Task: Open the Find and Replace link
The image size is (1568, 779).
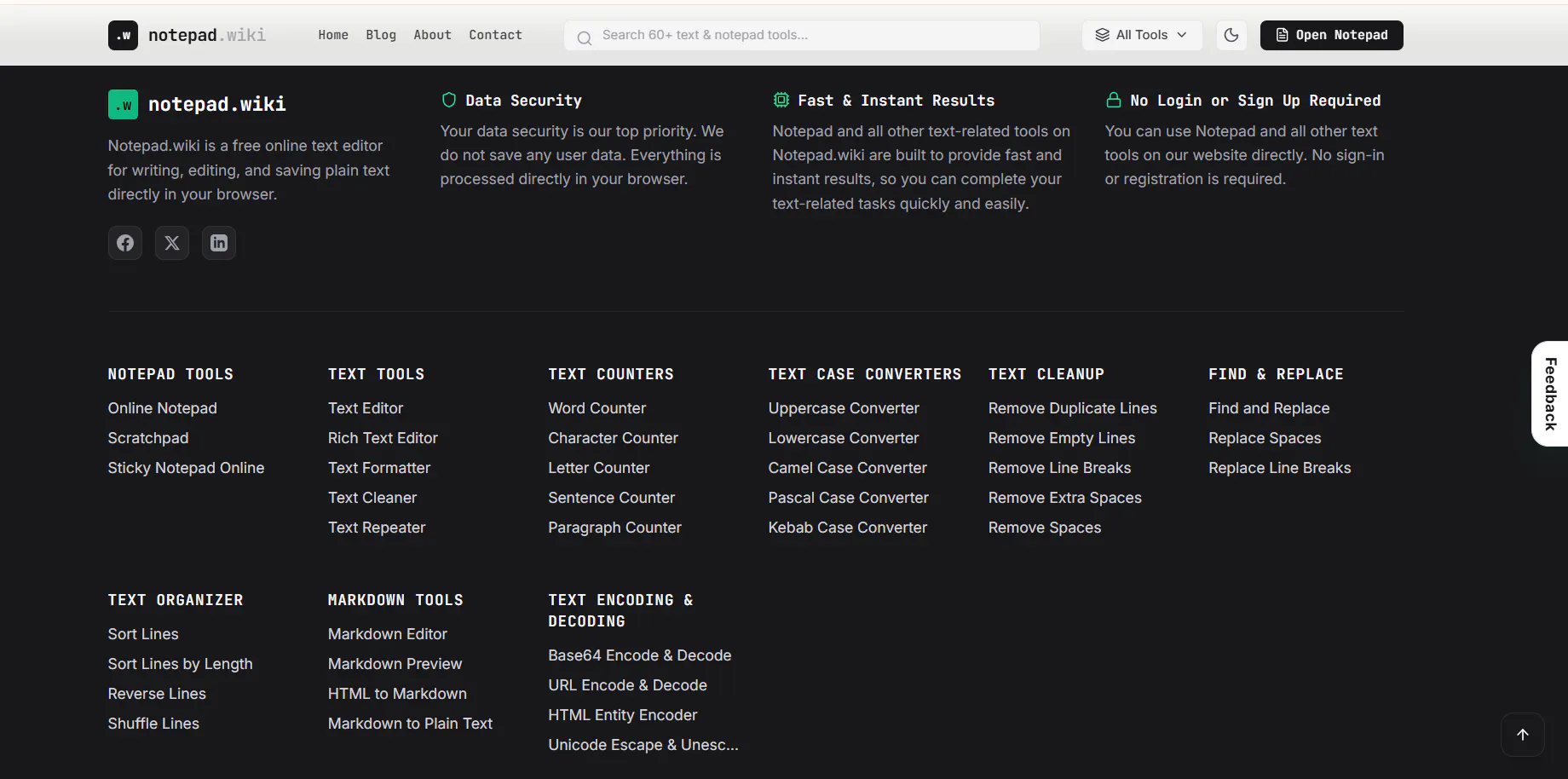Action: pos(1269,408)
